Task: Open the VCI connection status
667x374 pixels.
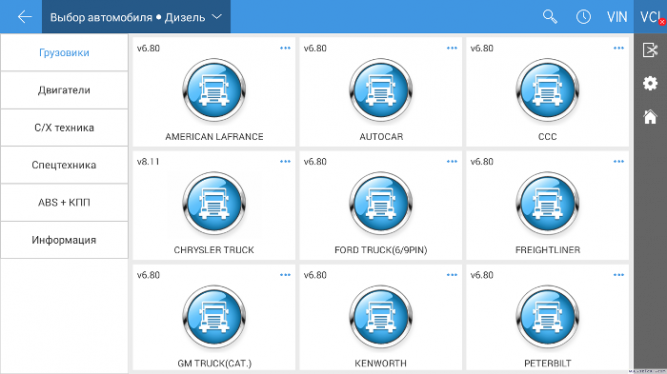Action: pyautogui.click(x=650, y=17)
